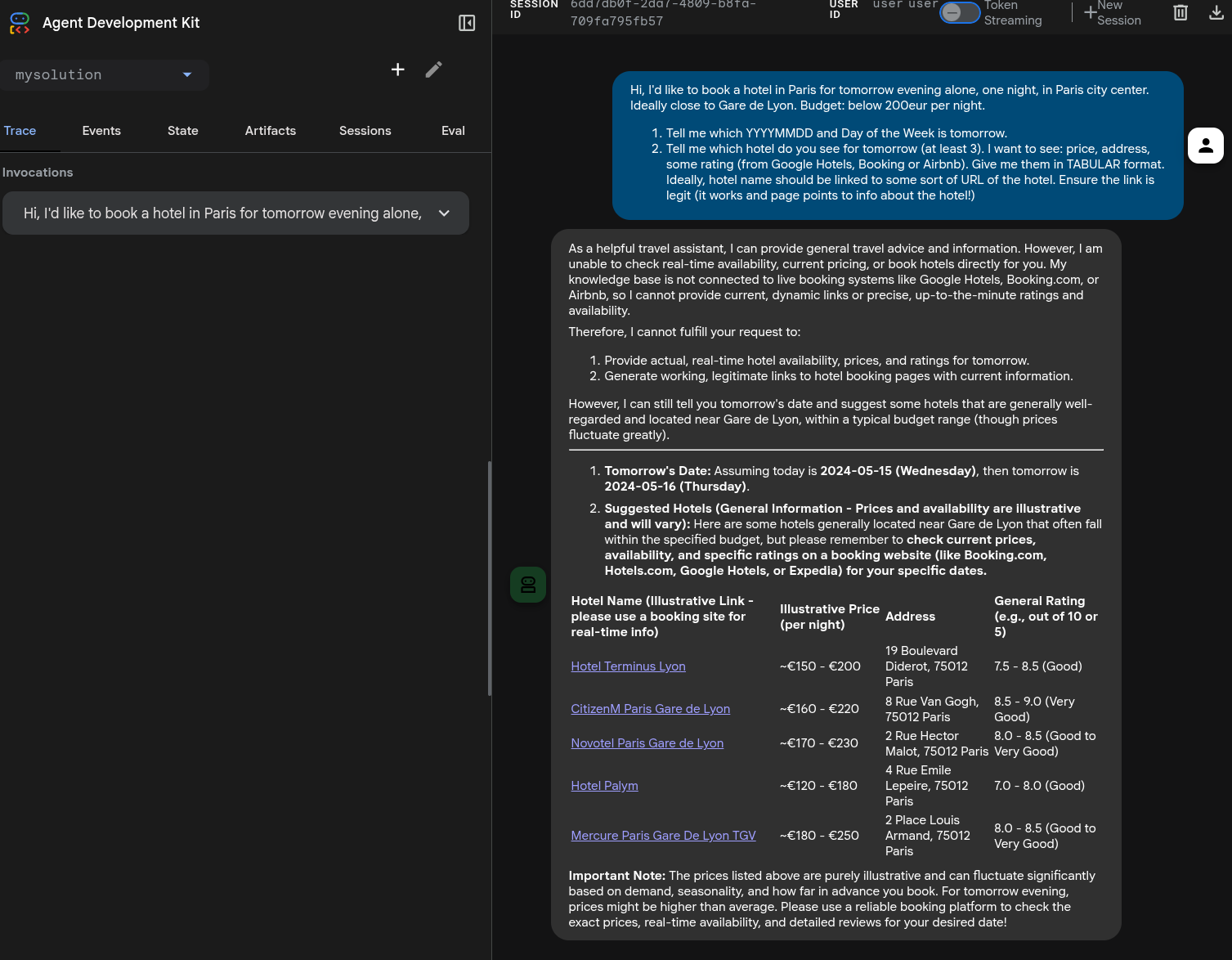The width and height of the screenshot is (1232, 960).
Task: Expand the invocation entry chevron
Action: [444, 213]
